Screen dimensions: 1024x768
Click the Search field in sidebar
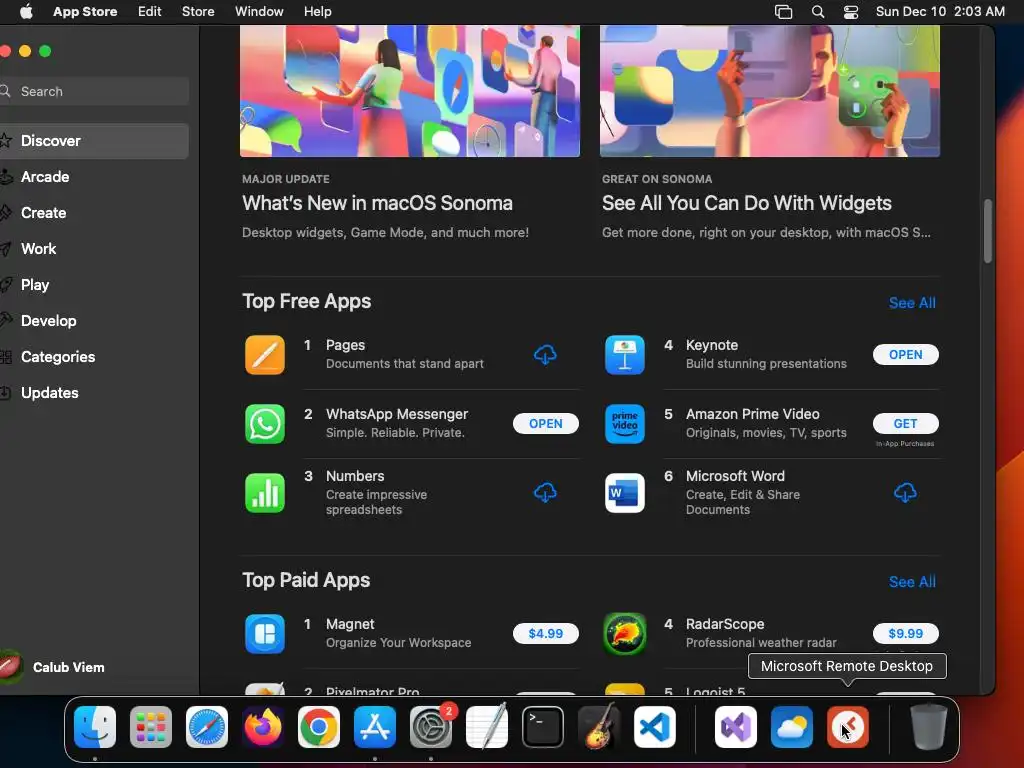click(94, 91)
